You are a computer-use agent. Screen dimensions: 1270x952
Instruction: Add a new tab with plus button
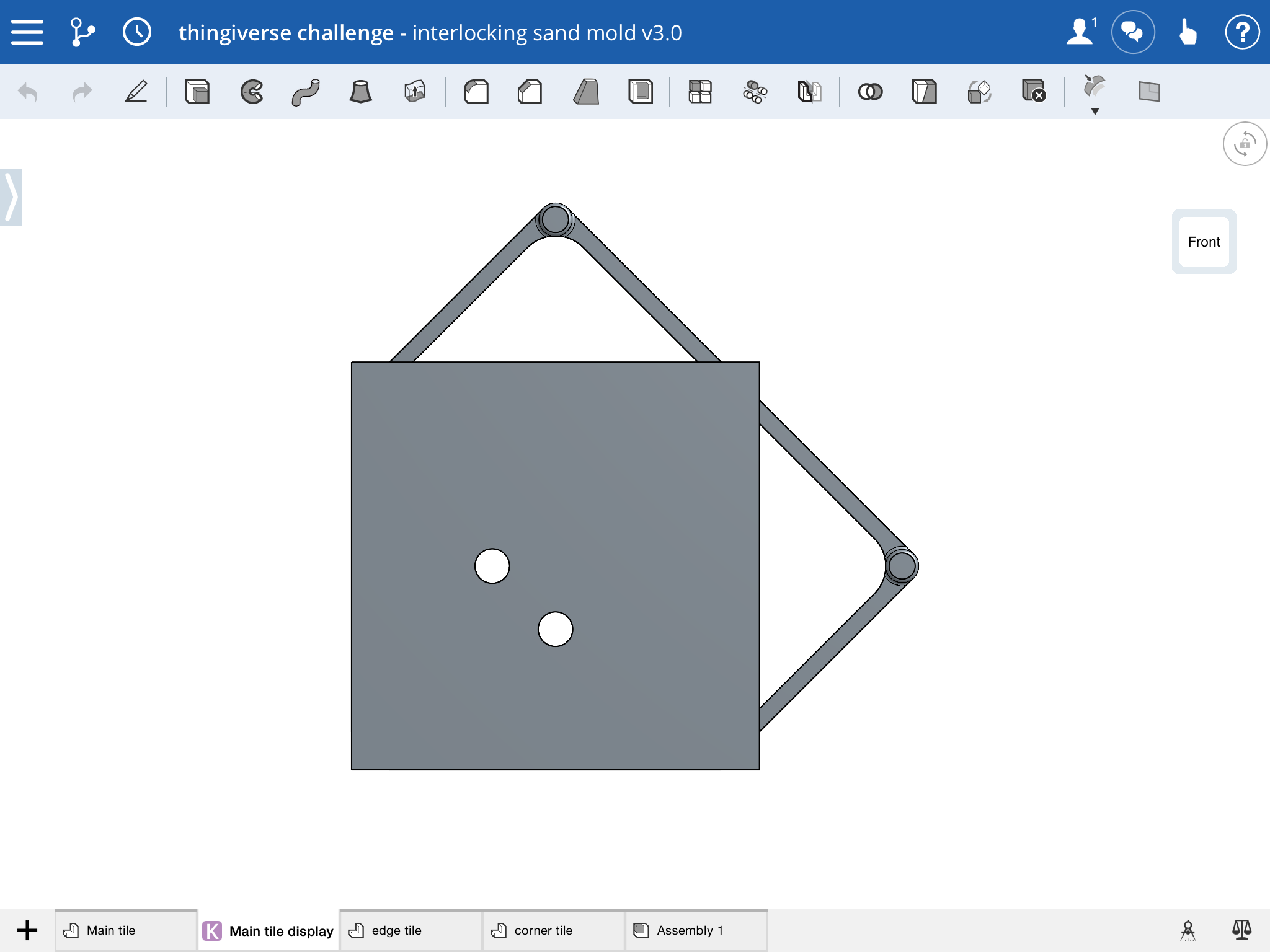point(27,930)
